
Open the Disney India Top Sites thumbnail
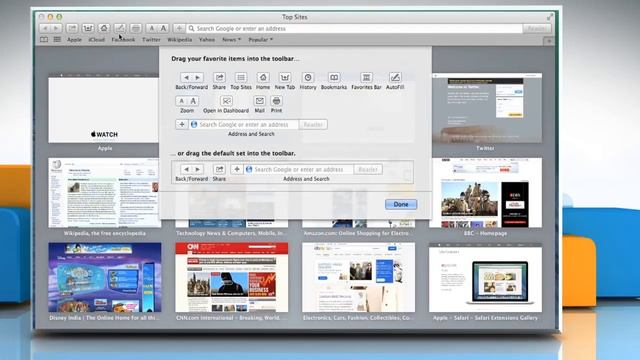[x=104, y=278]
